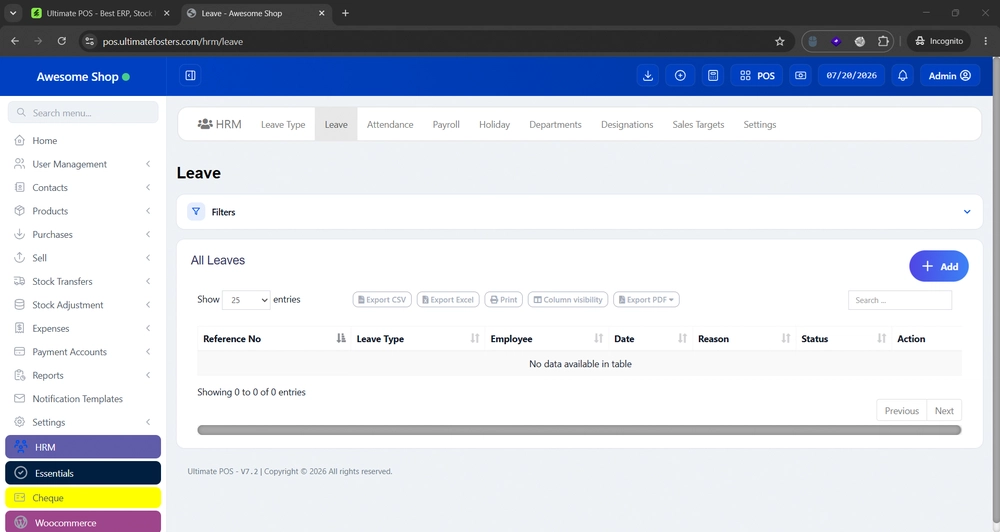The width and height of the screenshot is (1000, 532).
Task: Expand the Expenses menu
Action: coord(83,329)
